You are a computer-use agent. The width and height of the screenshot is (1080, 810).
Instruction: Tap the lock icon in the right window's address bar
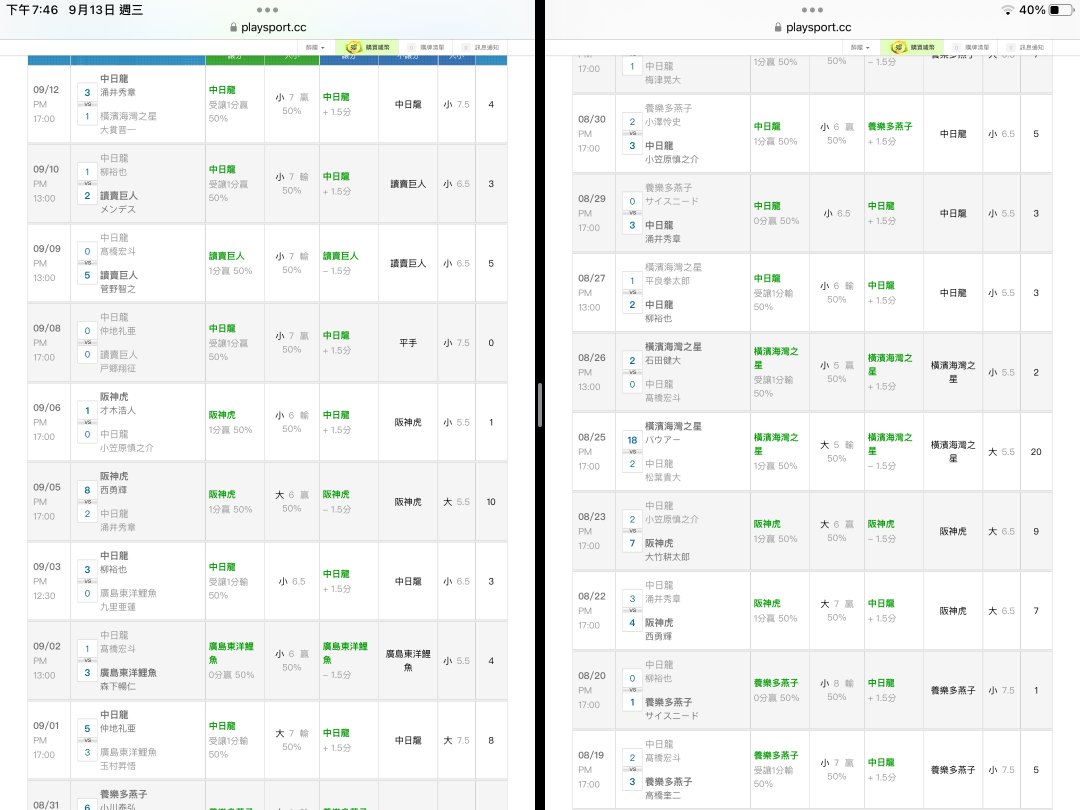click(x=778, y=28)
